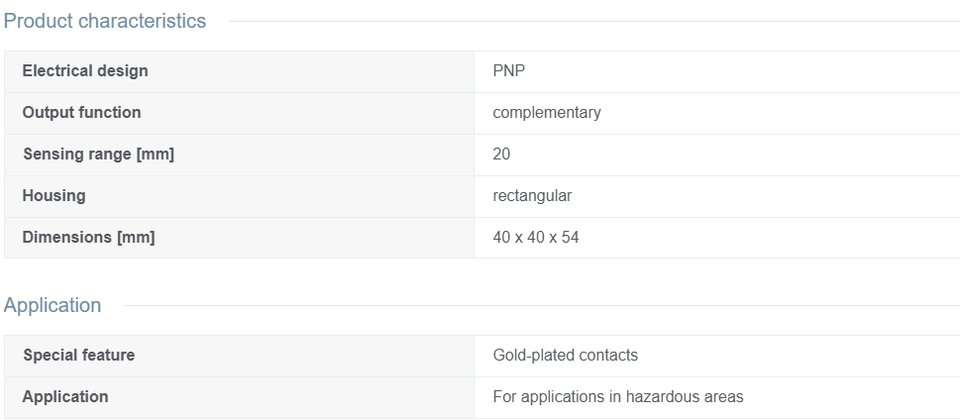Select the Dimensions [mm] label
The image size is (960, 420).
pyautogui.click(x=89, y=237)
